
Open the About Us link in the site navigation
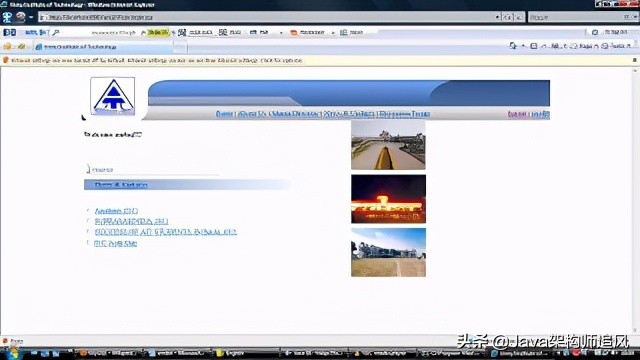coord(252,114)
